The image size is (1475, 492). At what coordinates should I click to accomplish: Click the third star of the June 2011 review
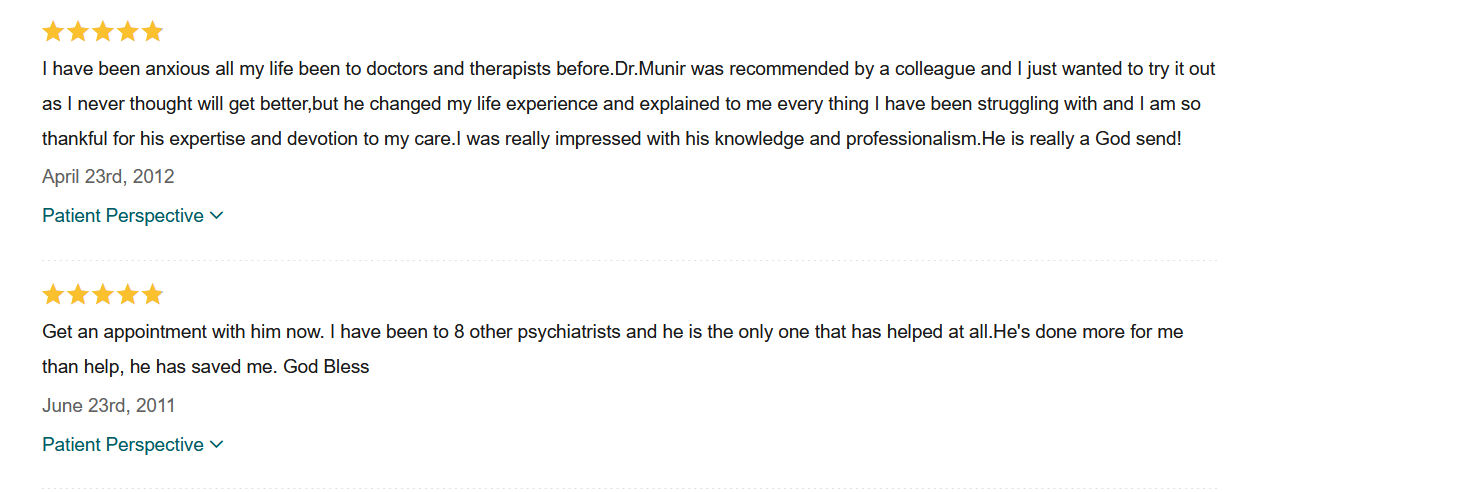[x=103, y=295]
